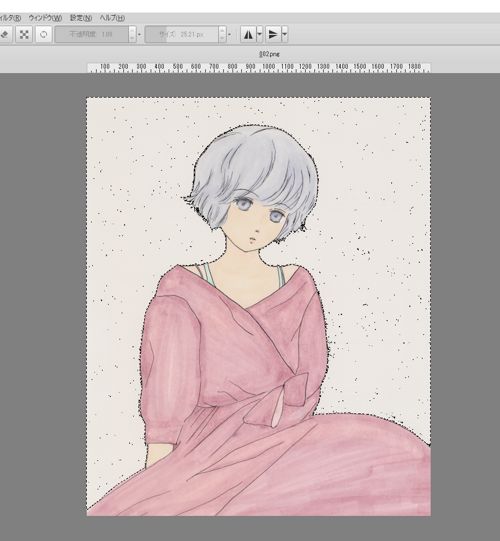Open the ヘルプ (Help) menu

[x=112, y=18]
